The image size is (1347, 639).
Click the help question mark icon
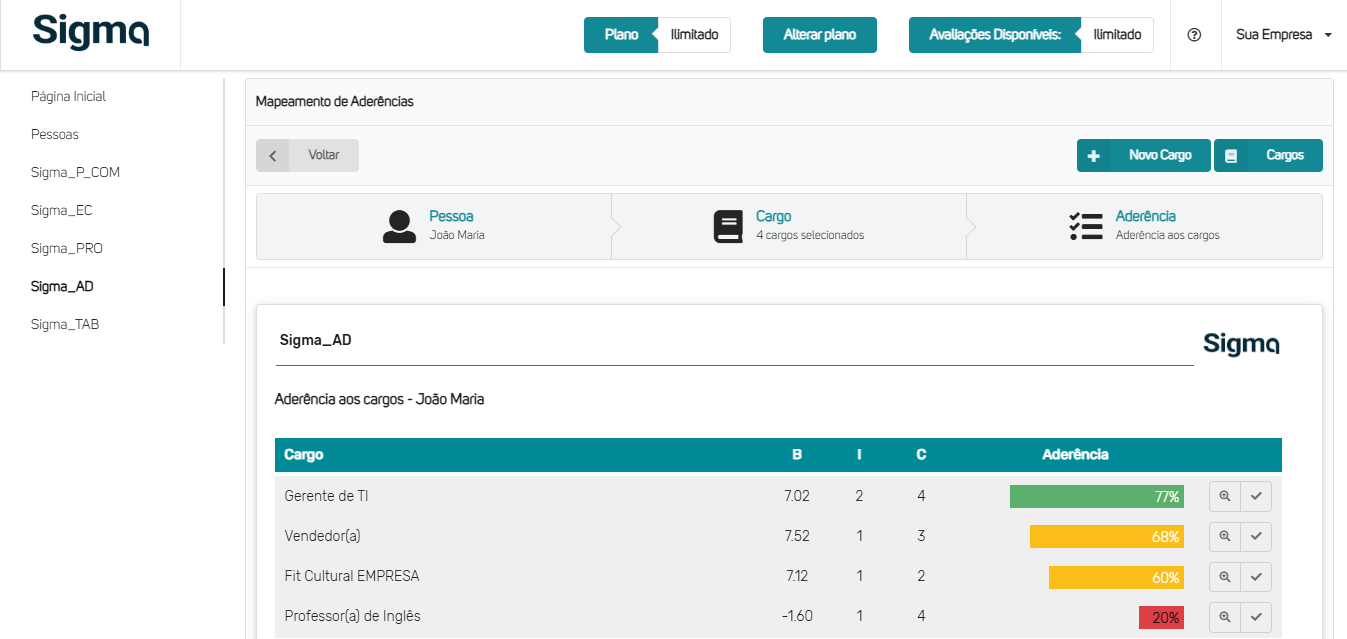1194,35
